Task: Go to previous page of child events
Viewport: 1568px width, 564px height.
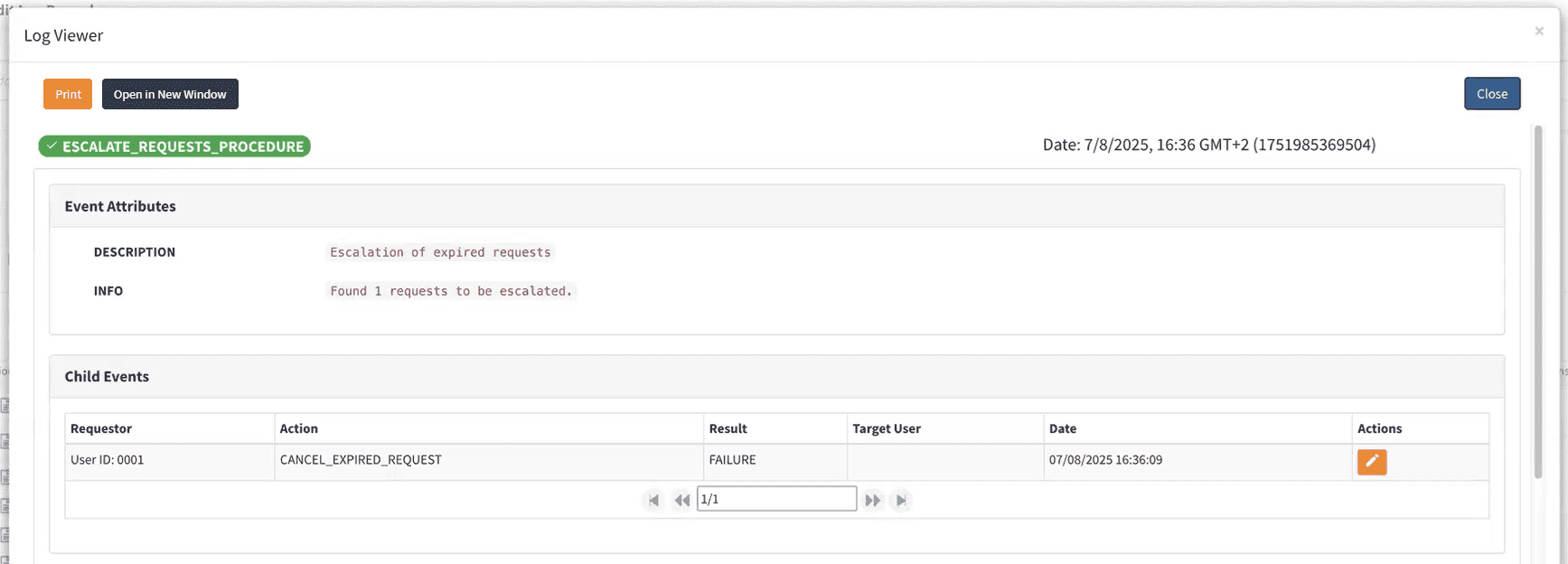Action: pyautogui.click(x=682, y=500)
